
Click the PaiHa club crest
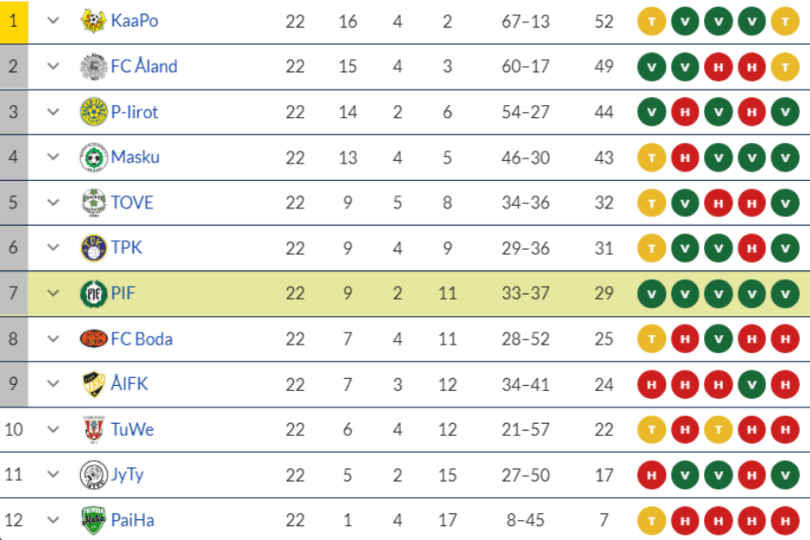[x=93, y=520]
